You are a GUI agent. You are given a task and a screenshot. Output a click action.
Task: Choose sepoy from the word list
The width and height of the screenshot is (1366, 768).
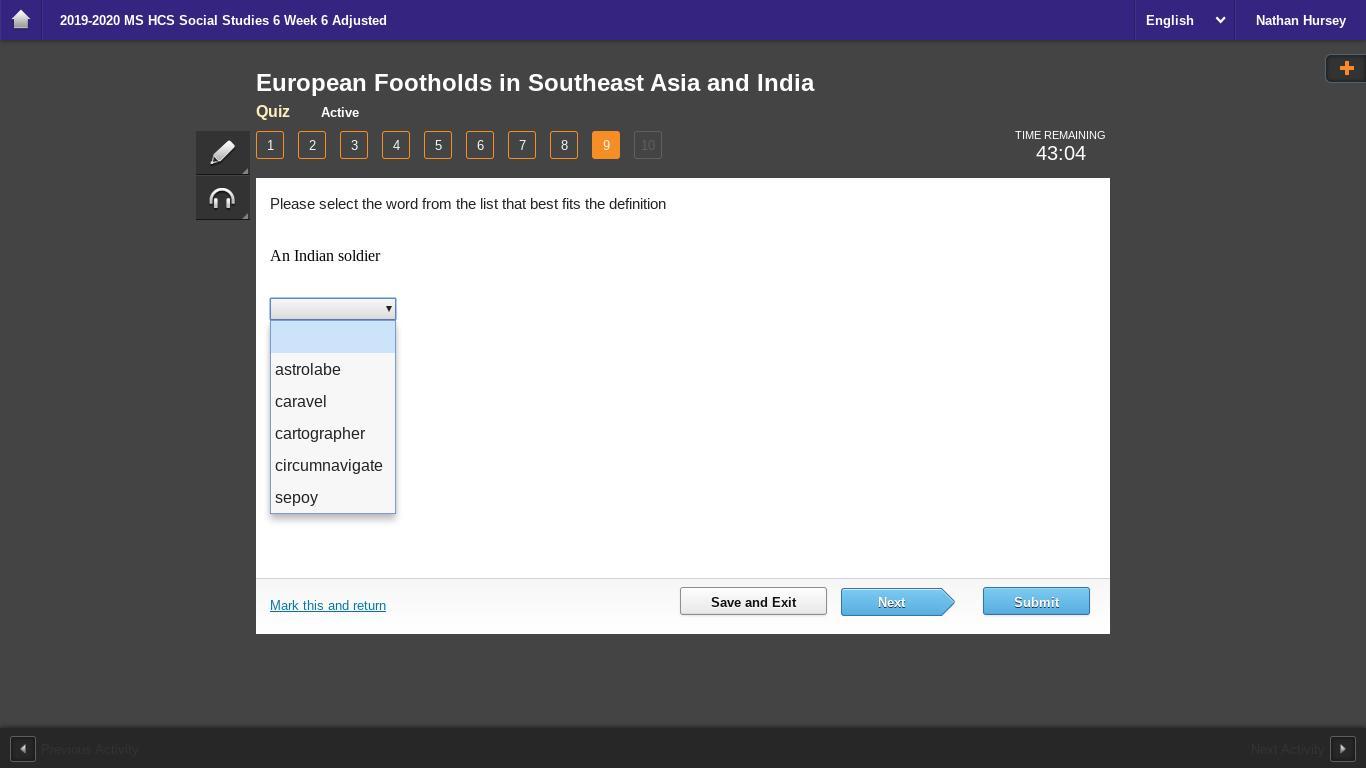tap(333, 498)
